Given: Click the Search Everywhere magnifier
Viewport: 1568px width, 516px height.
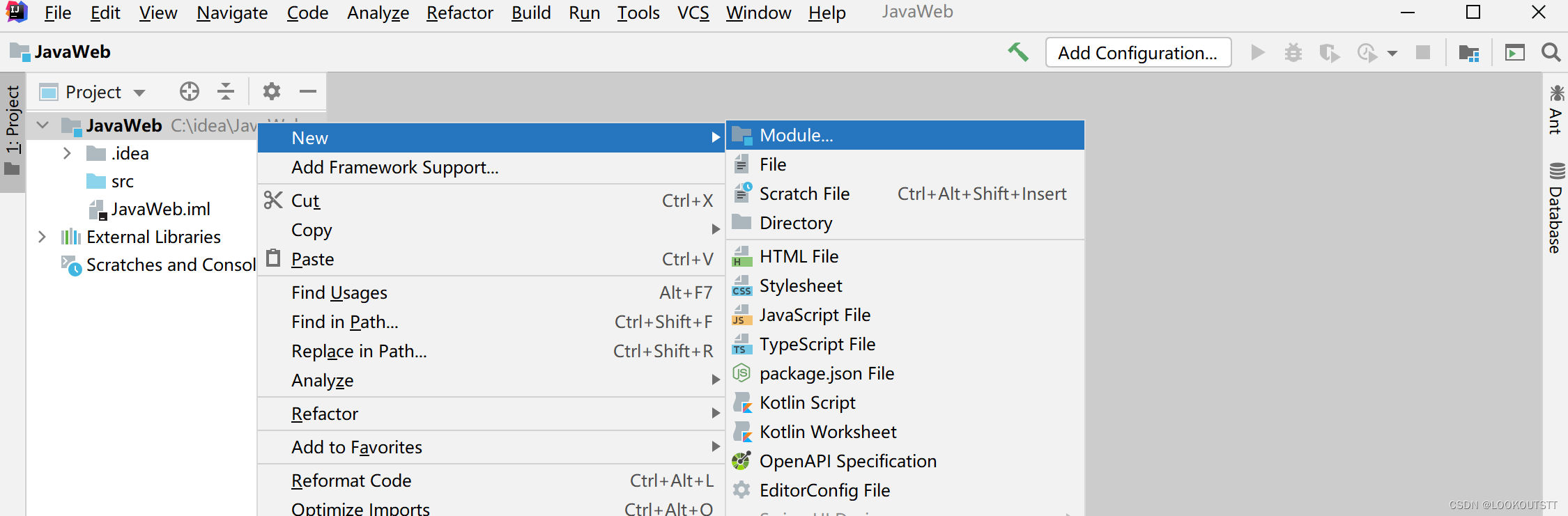Looking at the screenshot, I should (x=1551, y=52).
